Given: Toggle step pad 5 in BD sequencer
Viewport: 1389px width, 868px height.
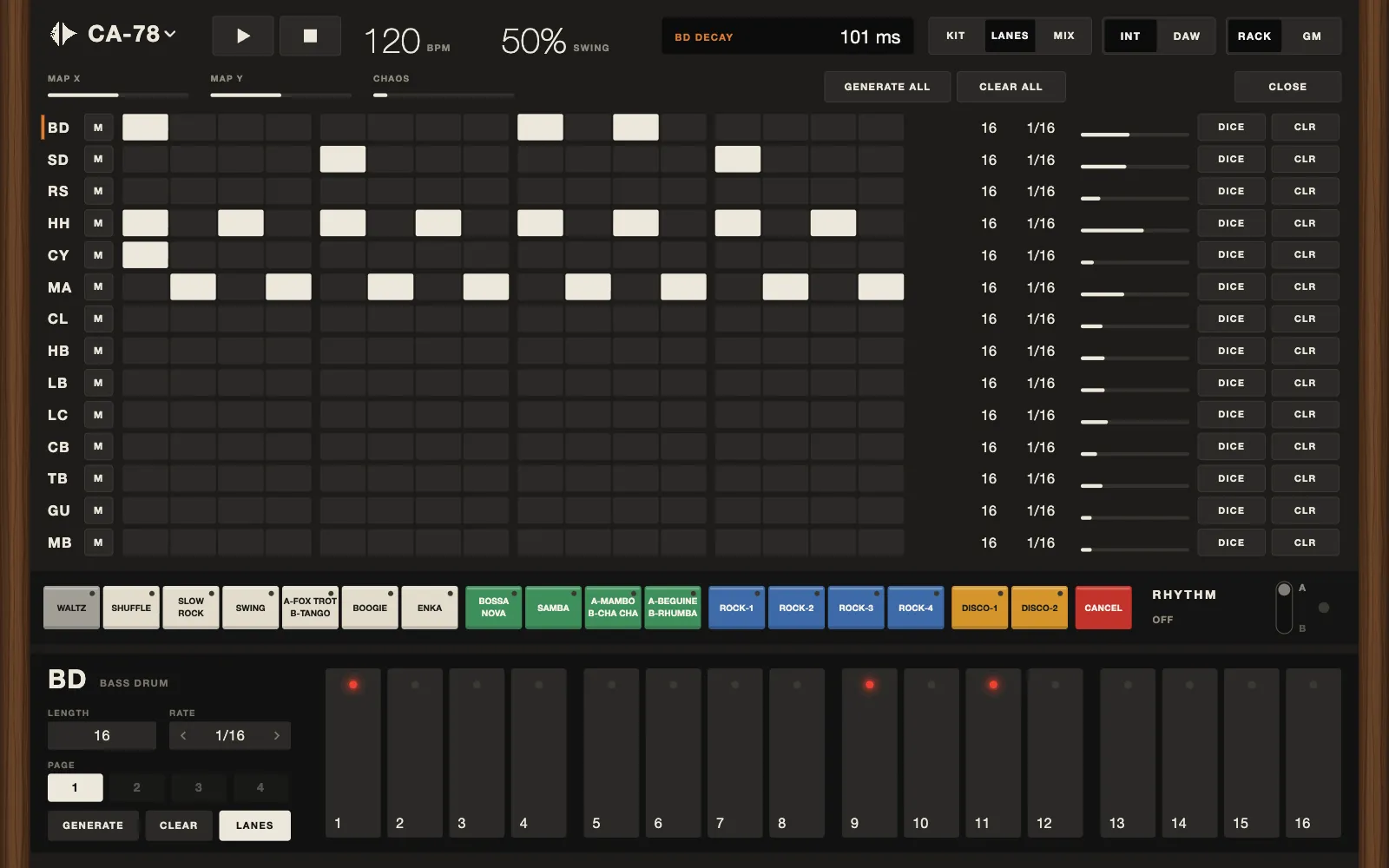Looking at the screenshot, I should coord(611,753).
